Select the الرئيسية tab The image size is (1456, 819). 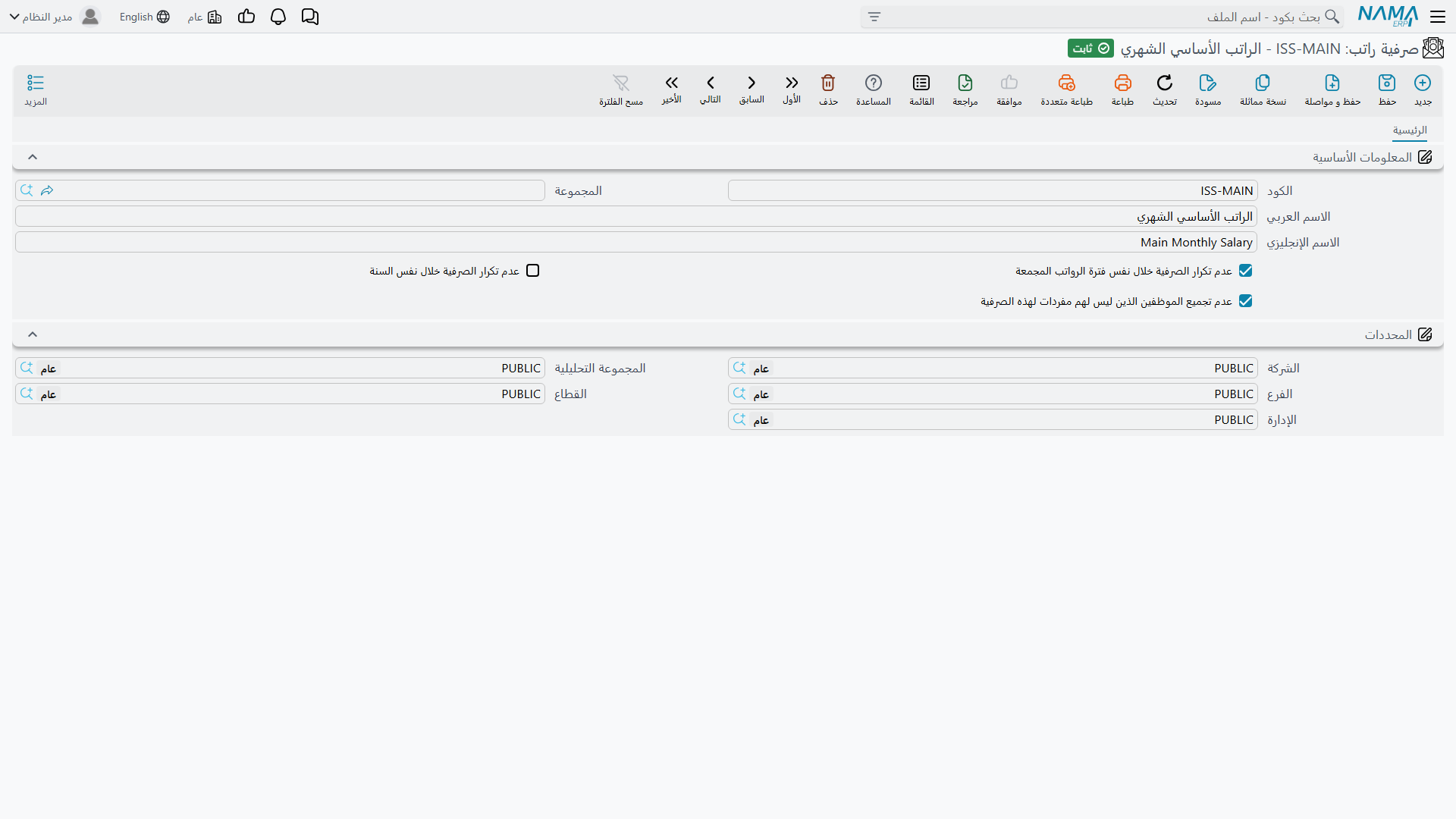coord(1410,130)
